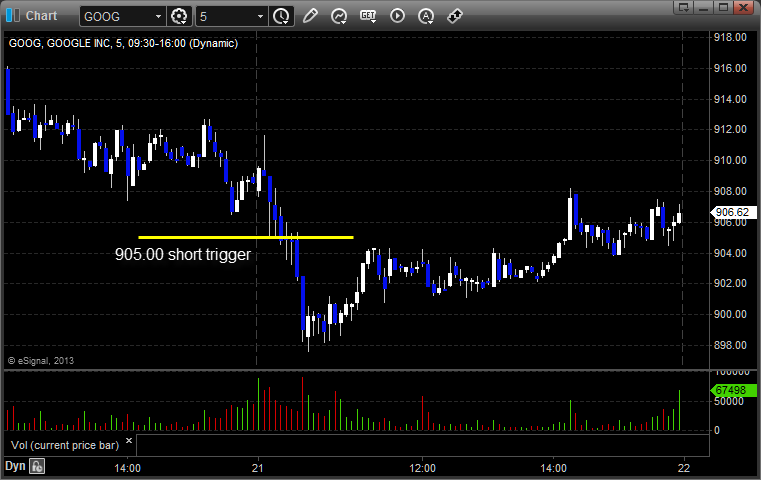
Task: Select the Vol (current price bar) label
Action: tap(65, 445)
